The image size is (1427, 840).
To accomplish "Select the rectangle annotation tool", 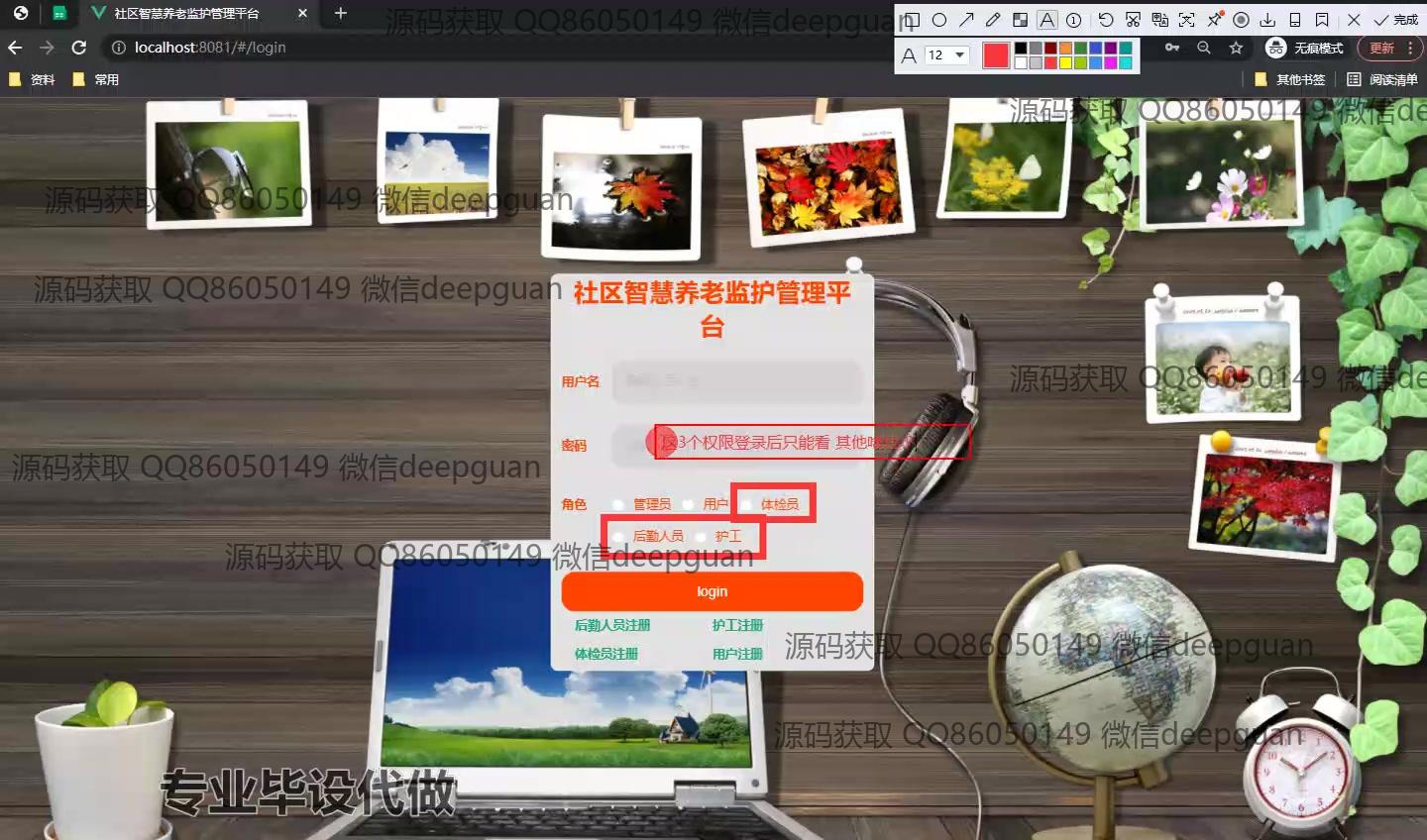I will 911,20.
